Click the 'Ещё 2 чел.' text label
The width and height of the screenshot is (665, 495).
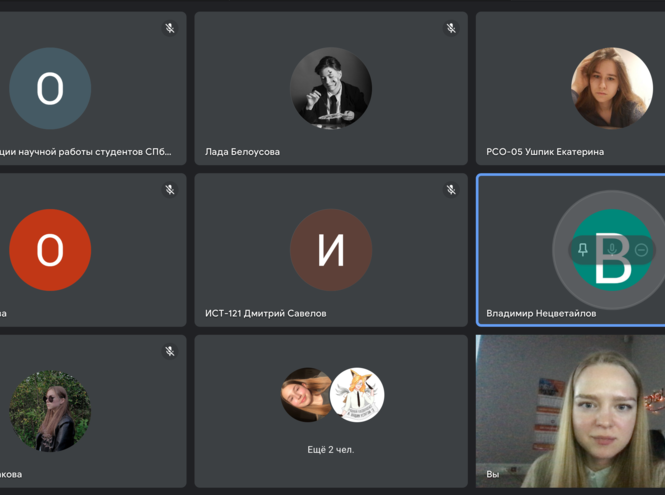330,450
